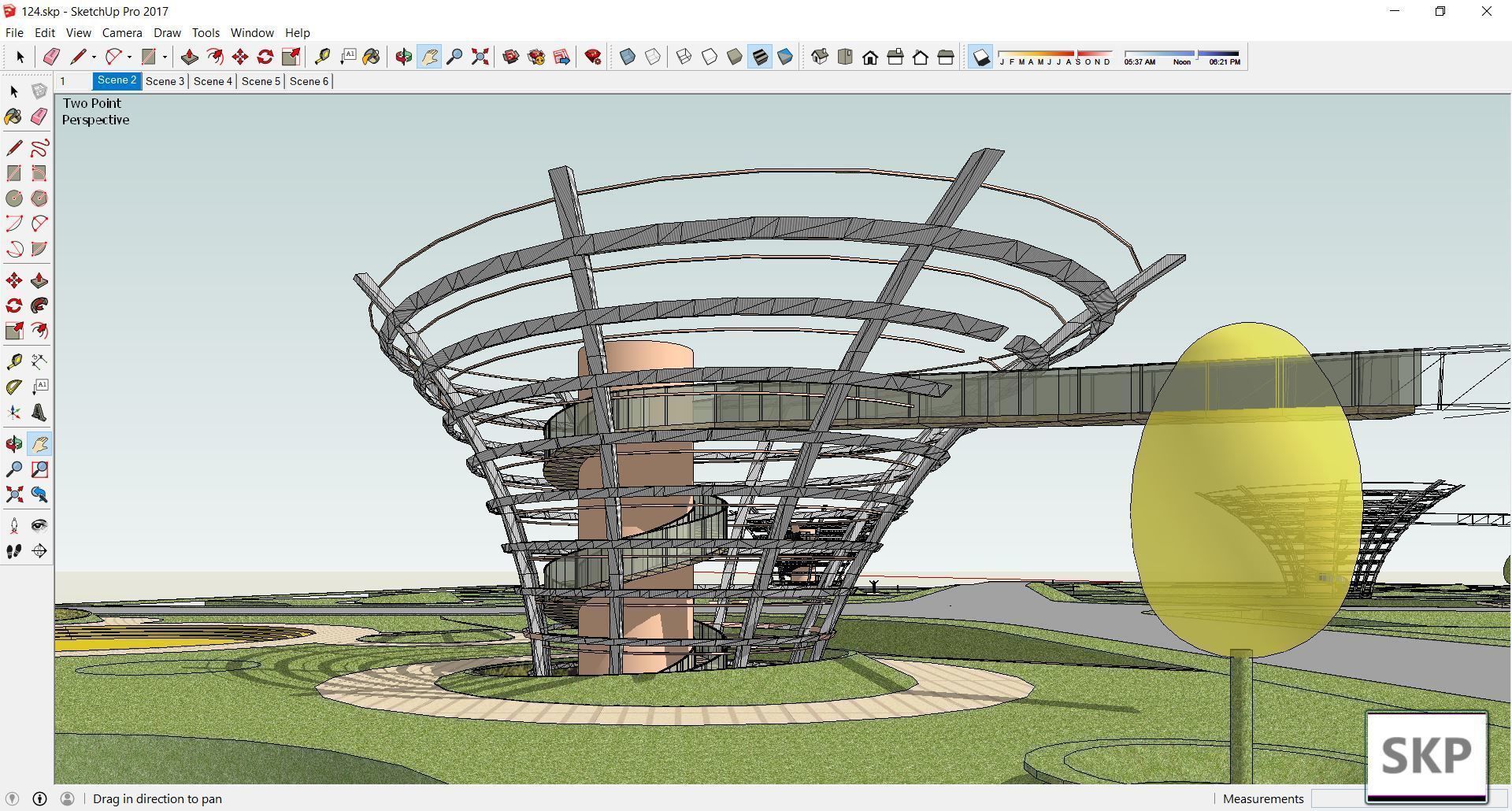1512x811 pixels.
Task: Click Send to LayOut icon
Action: pos(561,57)
